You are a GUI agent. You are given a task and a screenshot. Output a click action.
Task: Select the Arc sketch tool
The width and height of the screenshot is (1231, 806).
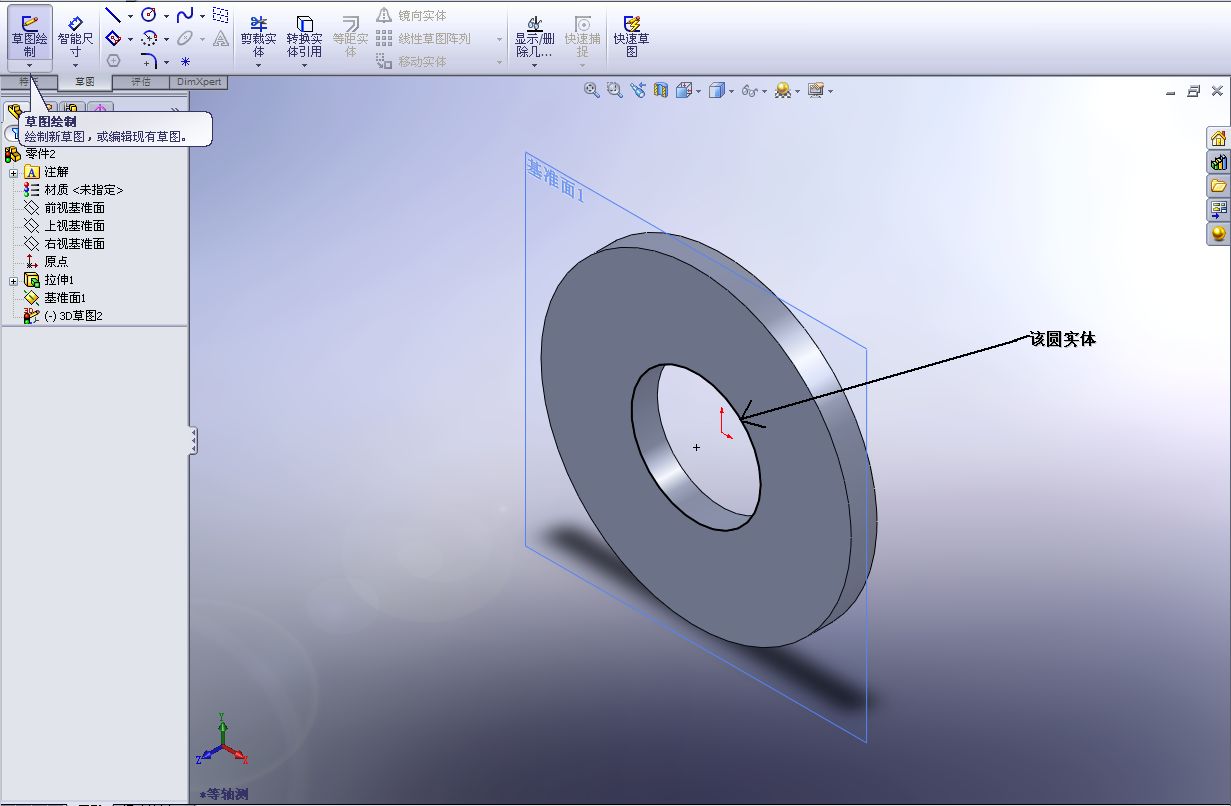[x=149, y=39]
